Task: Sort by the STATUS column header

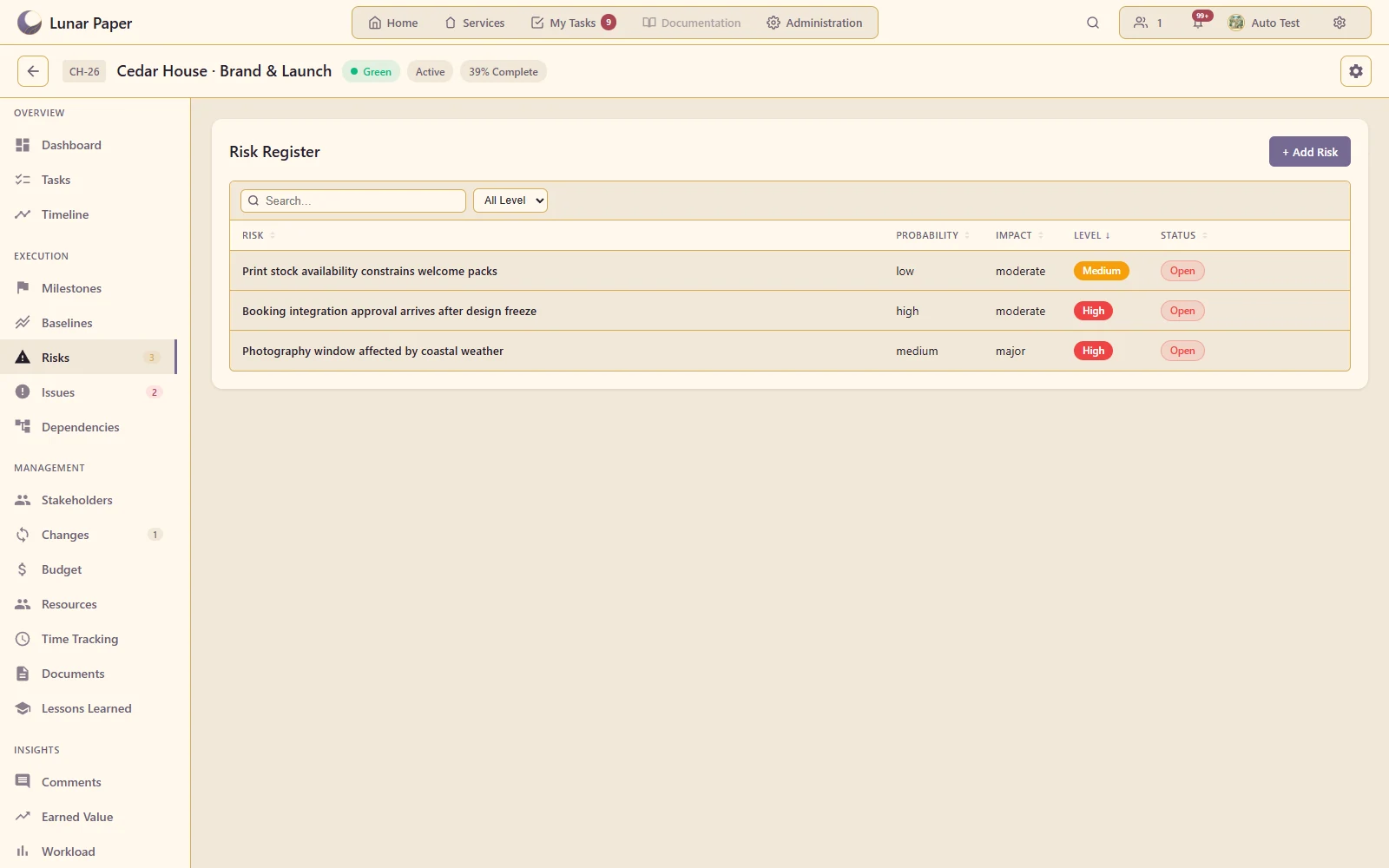Action: pyautogui.click(x=1183, y=235)
